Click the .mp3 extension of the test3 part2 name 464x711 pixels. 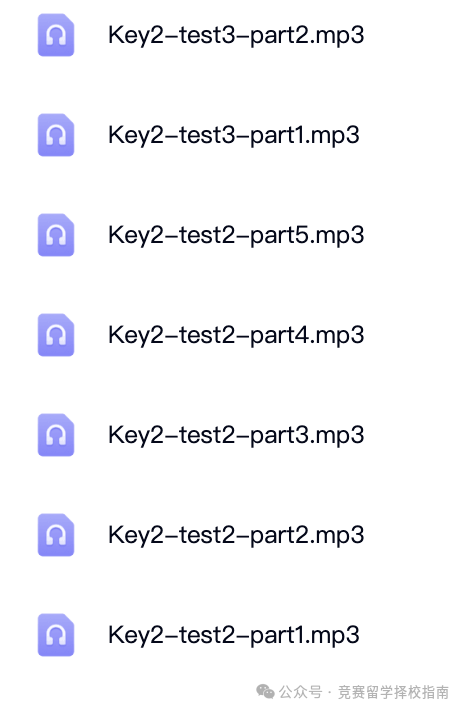pos(337,36)
